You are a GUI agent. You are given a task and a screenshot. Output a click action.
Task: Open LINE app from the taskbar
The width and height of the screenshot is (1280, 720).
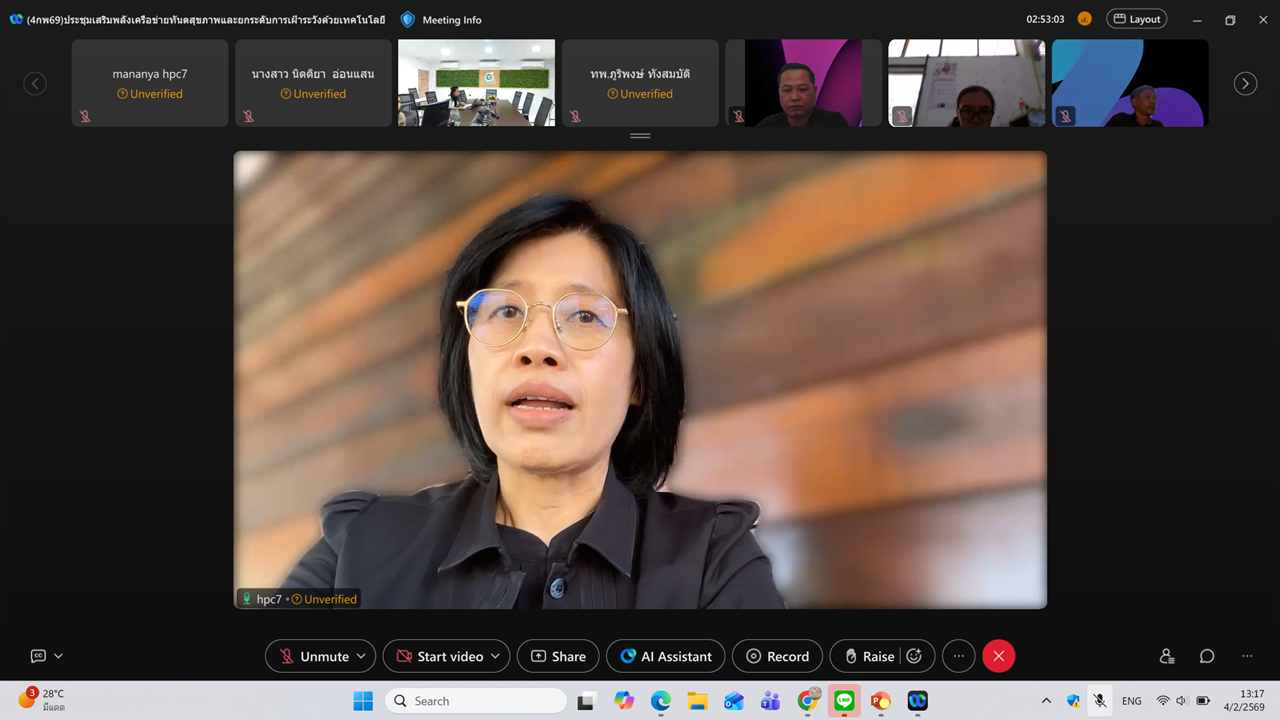click(x=844, y=701)
